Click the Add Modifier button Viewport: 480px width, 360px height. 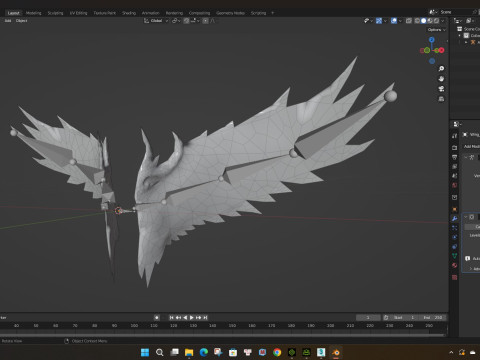(471, 146)
